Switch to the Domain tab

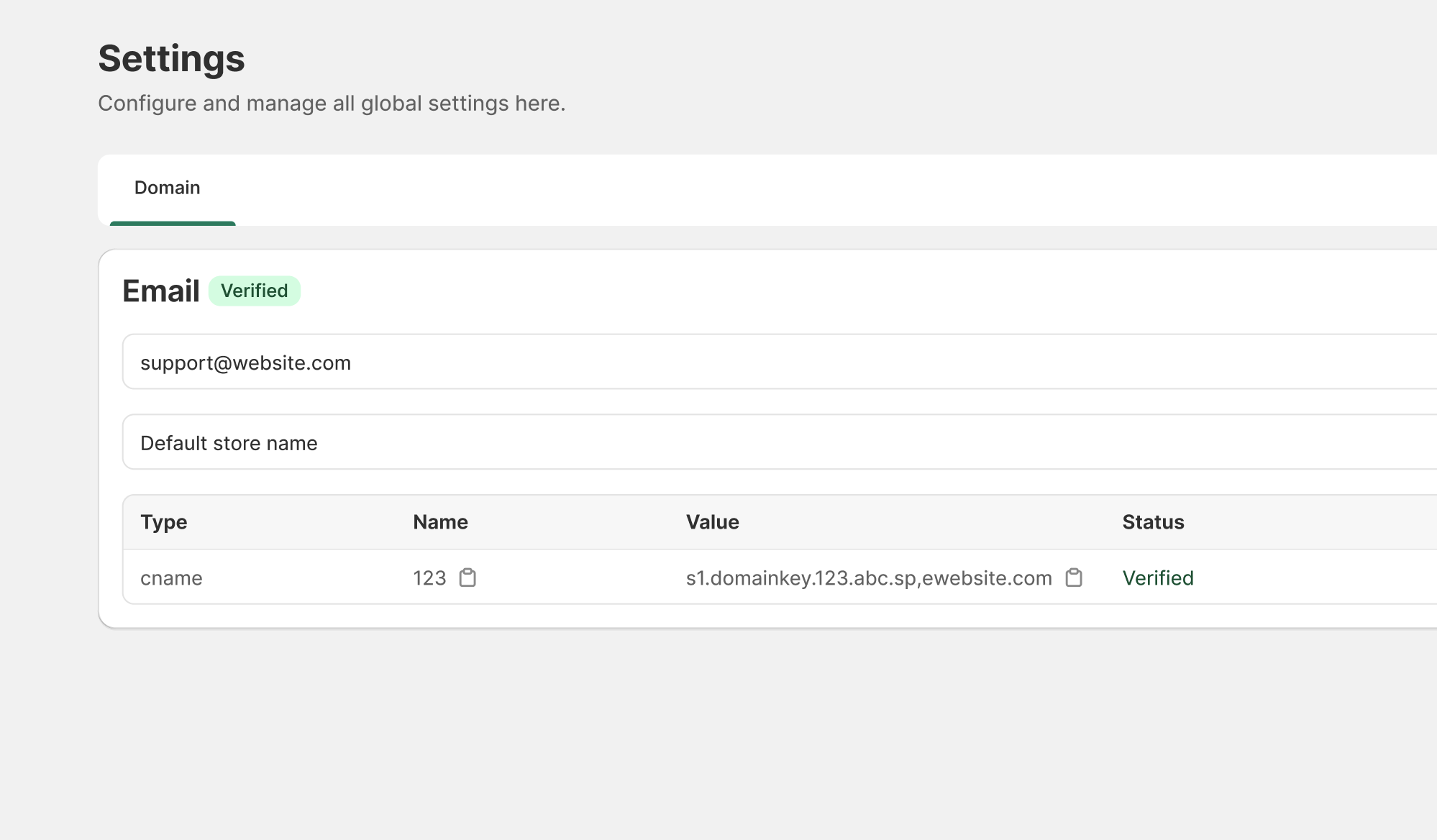click(167, 188)
